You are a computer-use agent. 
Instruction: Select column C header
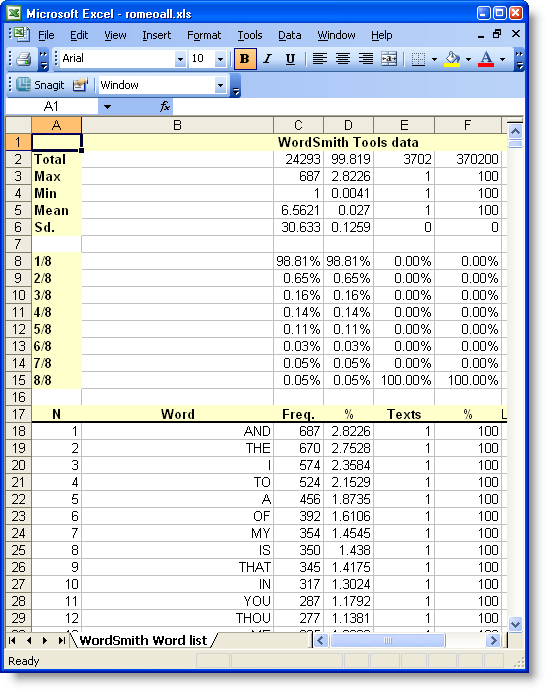(298, 125)
